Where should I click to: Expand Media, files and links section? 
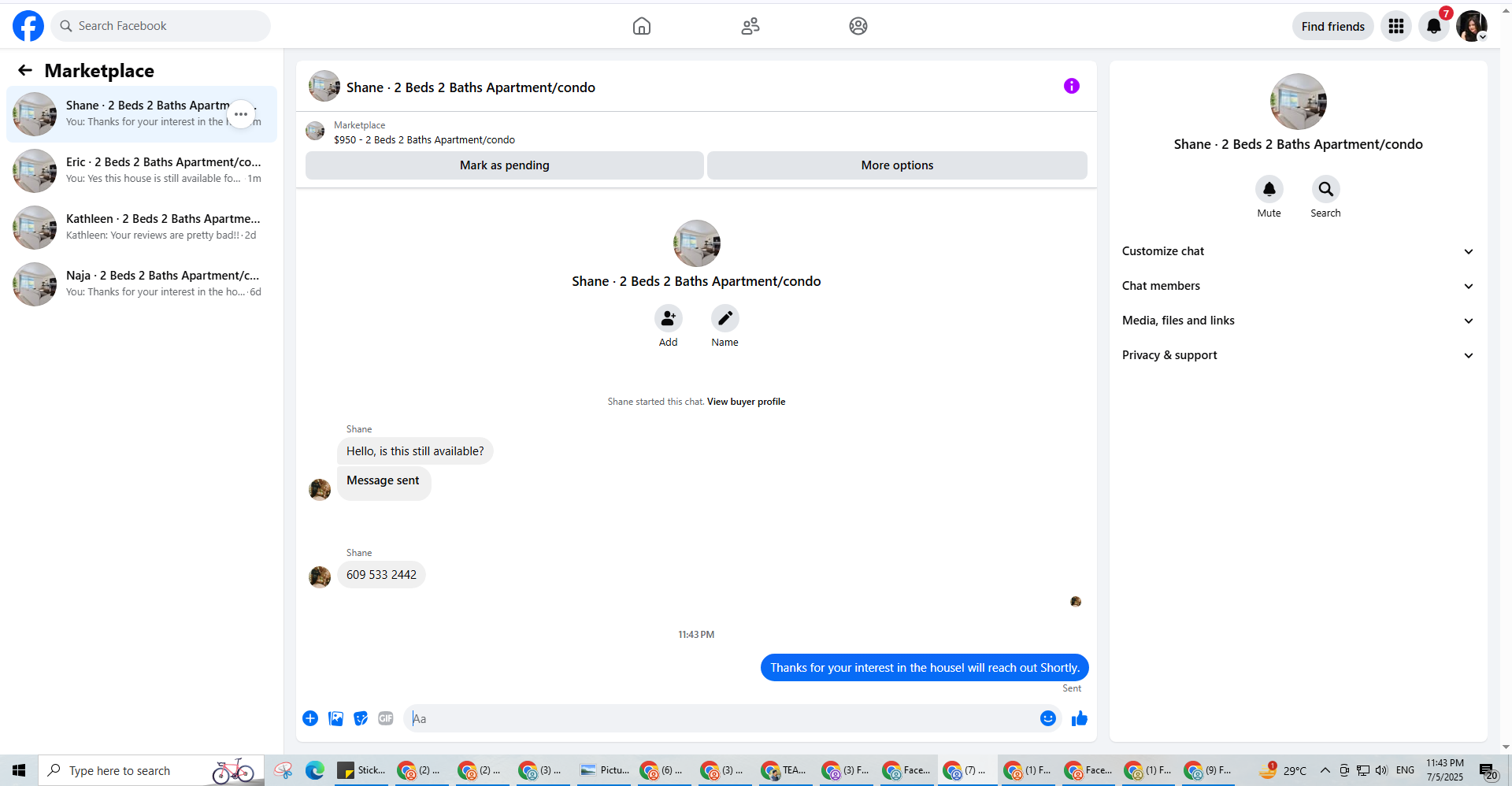(x=1298, y=321)
